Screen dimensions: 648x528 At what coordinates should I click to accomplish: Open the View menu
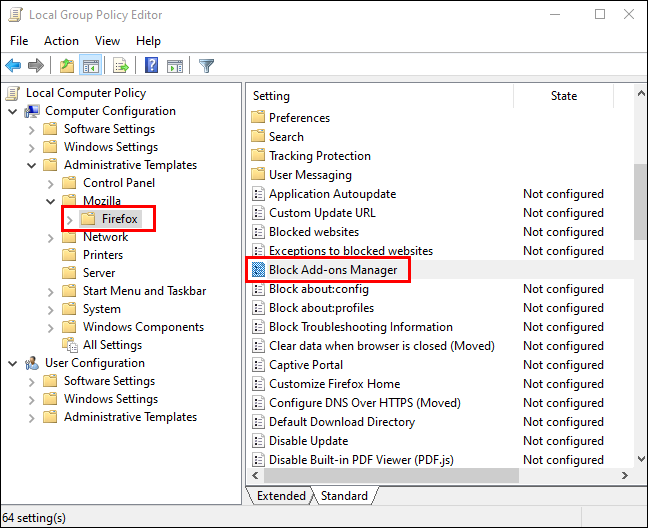click(x=107, y=41)
